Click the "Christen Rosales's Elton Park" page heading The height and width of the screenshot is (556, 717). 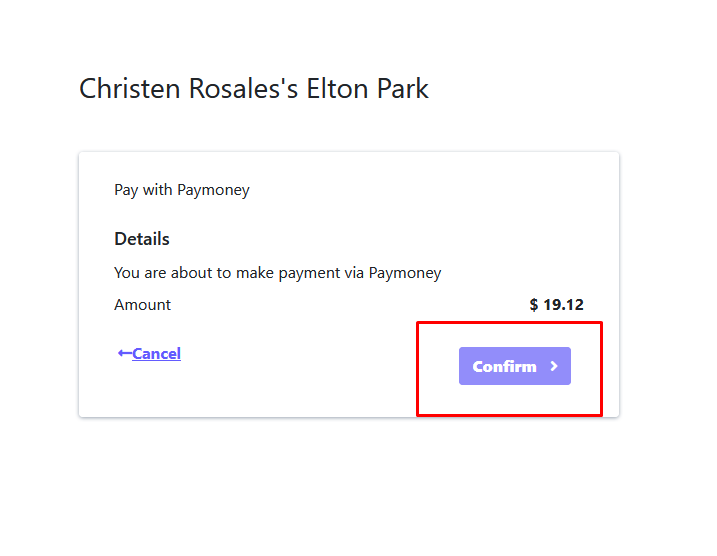pyautogui.click(x=253, y=89)
